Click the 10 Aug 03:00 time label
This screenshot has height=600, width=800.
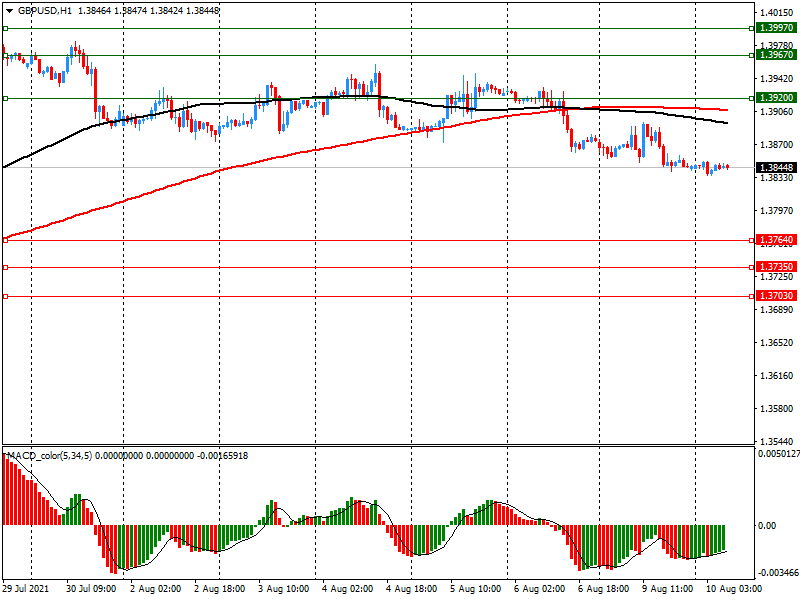[734, 589]
